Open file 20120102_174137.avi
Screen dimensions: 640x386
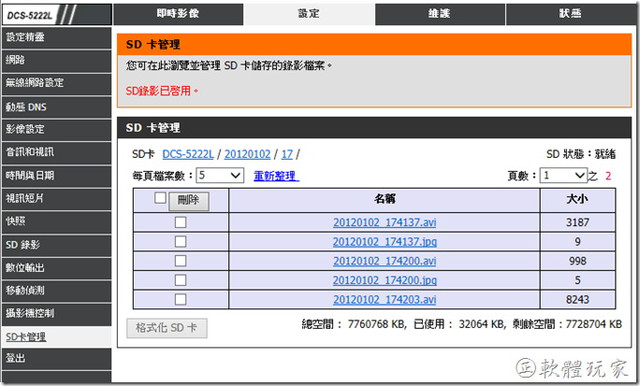[x=384, y=222]
